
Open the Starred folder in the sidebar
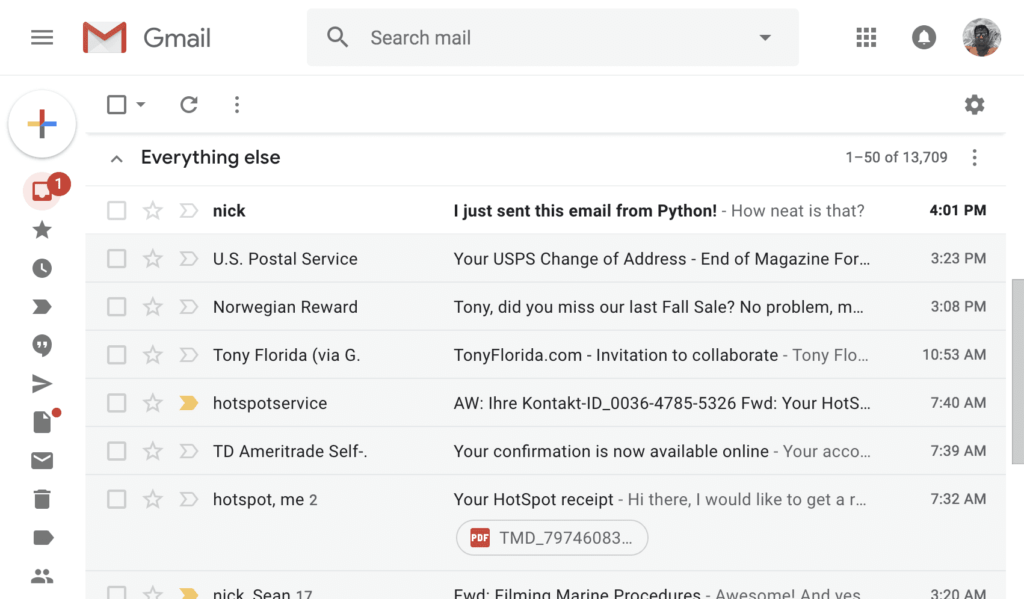point(42,229)
